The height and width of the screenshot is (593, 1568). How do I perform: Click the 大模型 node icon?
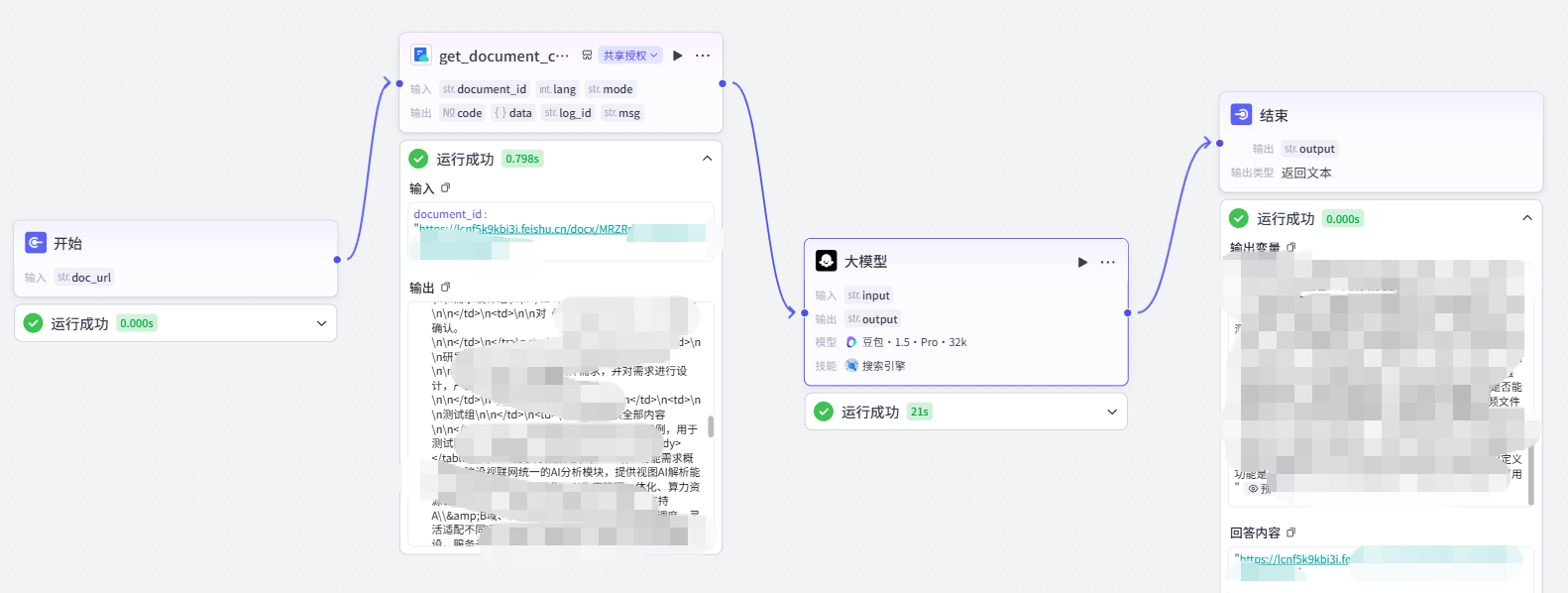coord(826,261)
